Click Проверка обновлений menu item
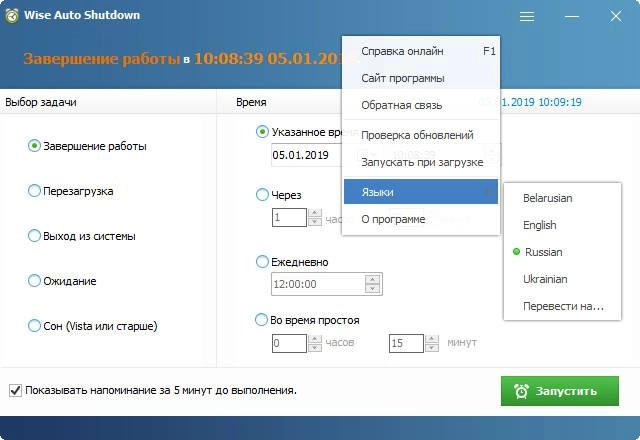640x440 pixels. tap(421, 135)
